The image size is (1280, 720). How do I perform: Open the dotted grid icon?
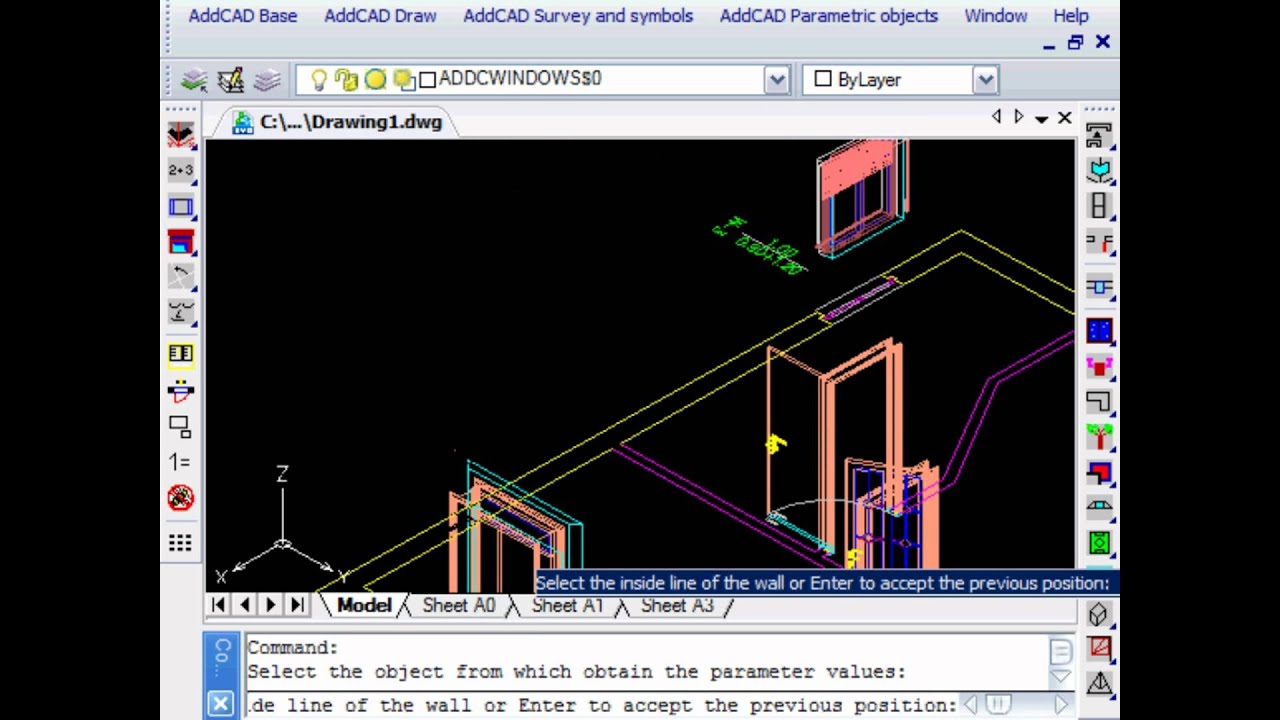point(180,542)
